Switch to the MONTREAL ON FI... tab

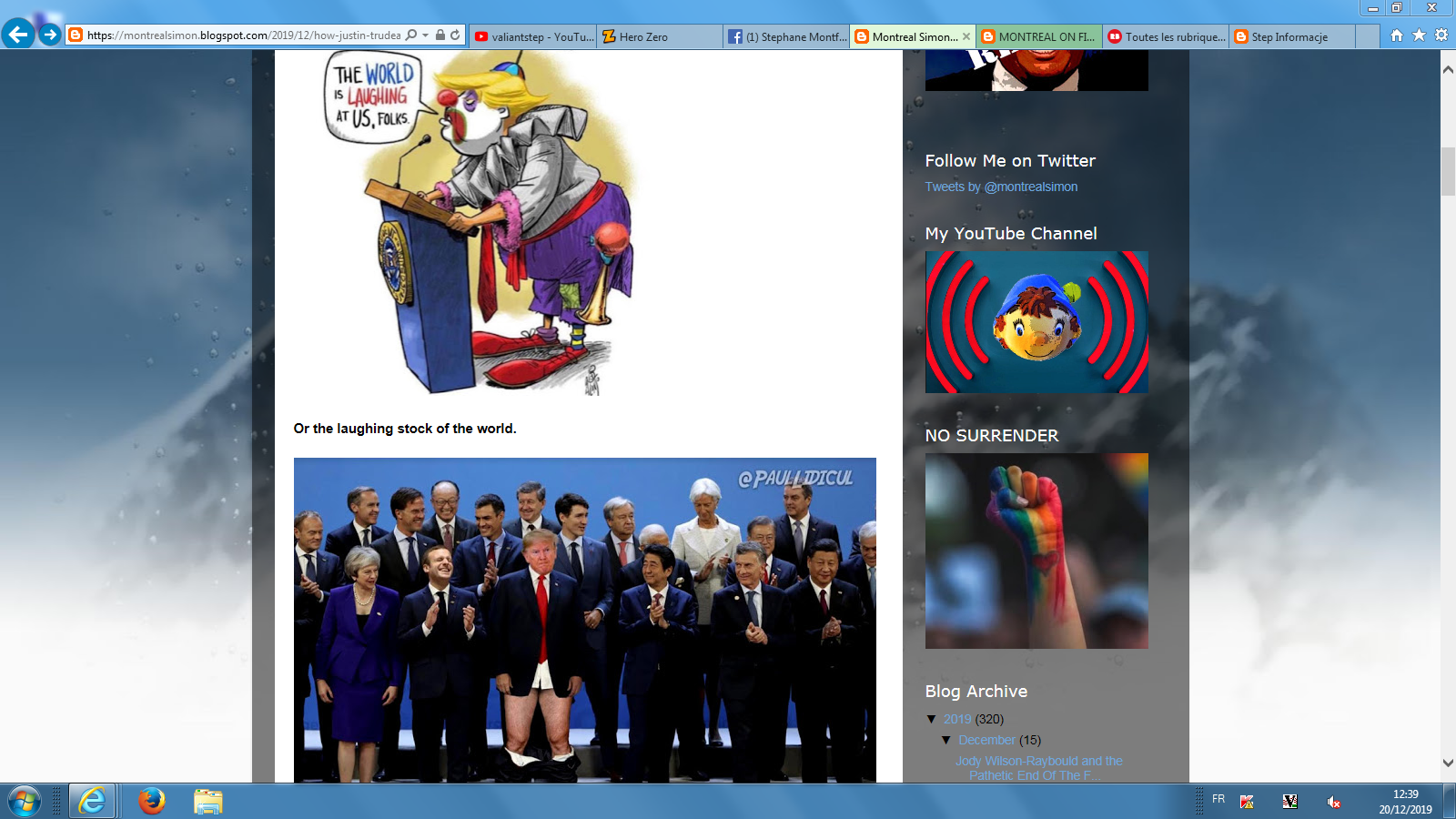coord(1039,37)
